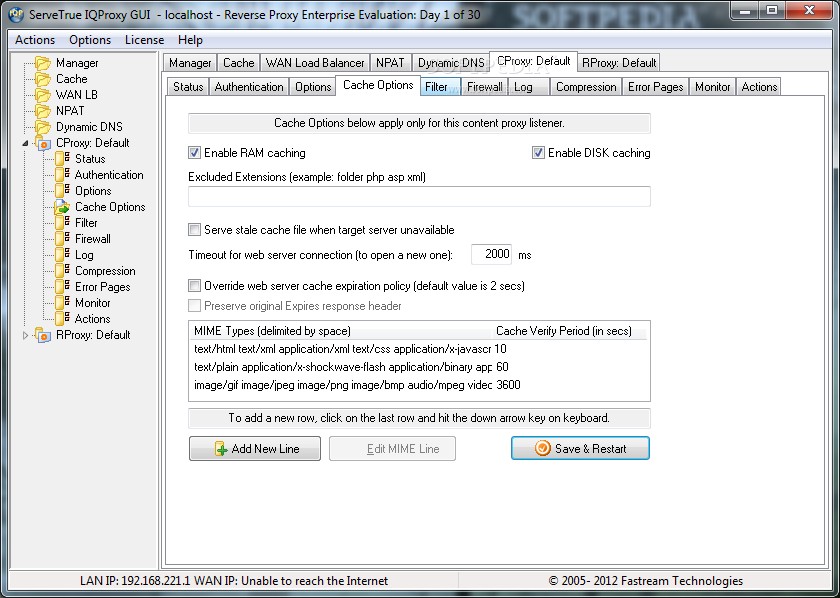This screenshot has width=840, height=598.
Task: Open the Authentication sub-tab
Action: tap(249, 87)
